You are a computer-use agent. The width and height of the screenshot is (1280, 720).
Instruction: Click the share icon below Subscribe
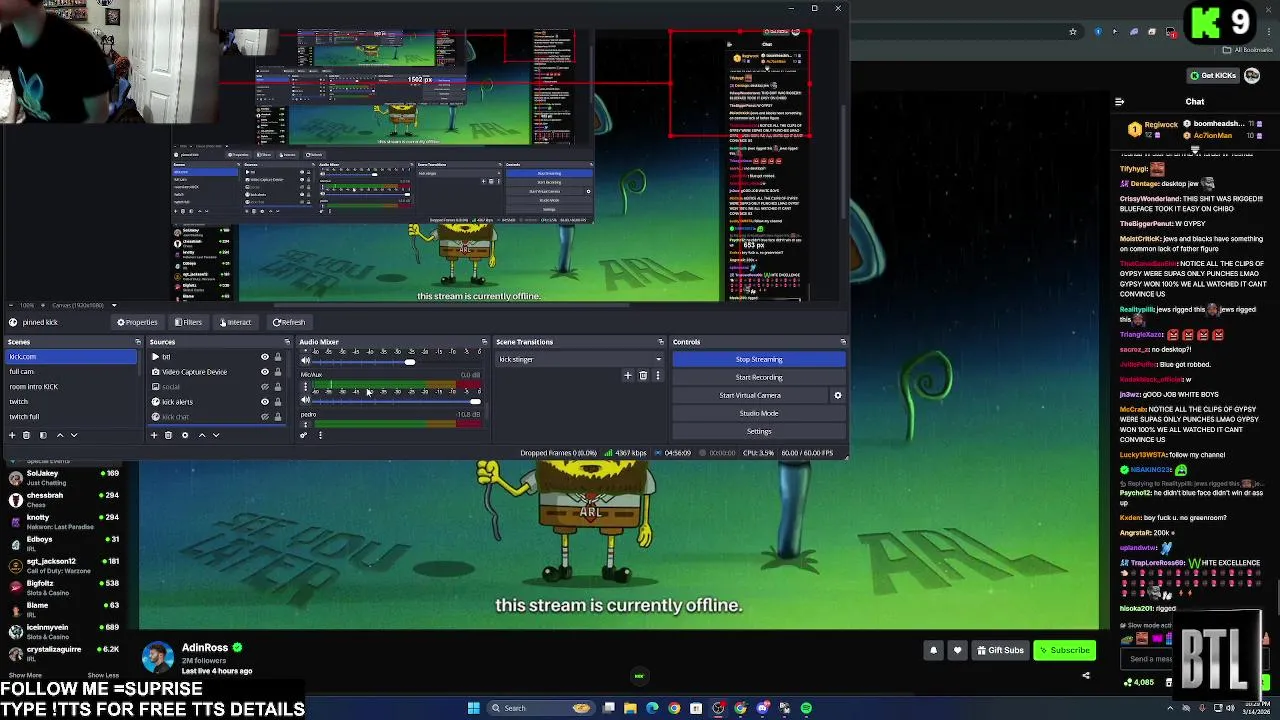pyautogui.click(x=1086, y=675)
